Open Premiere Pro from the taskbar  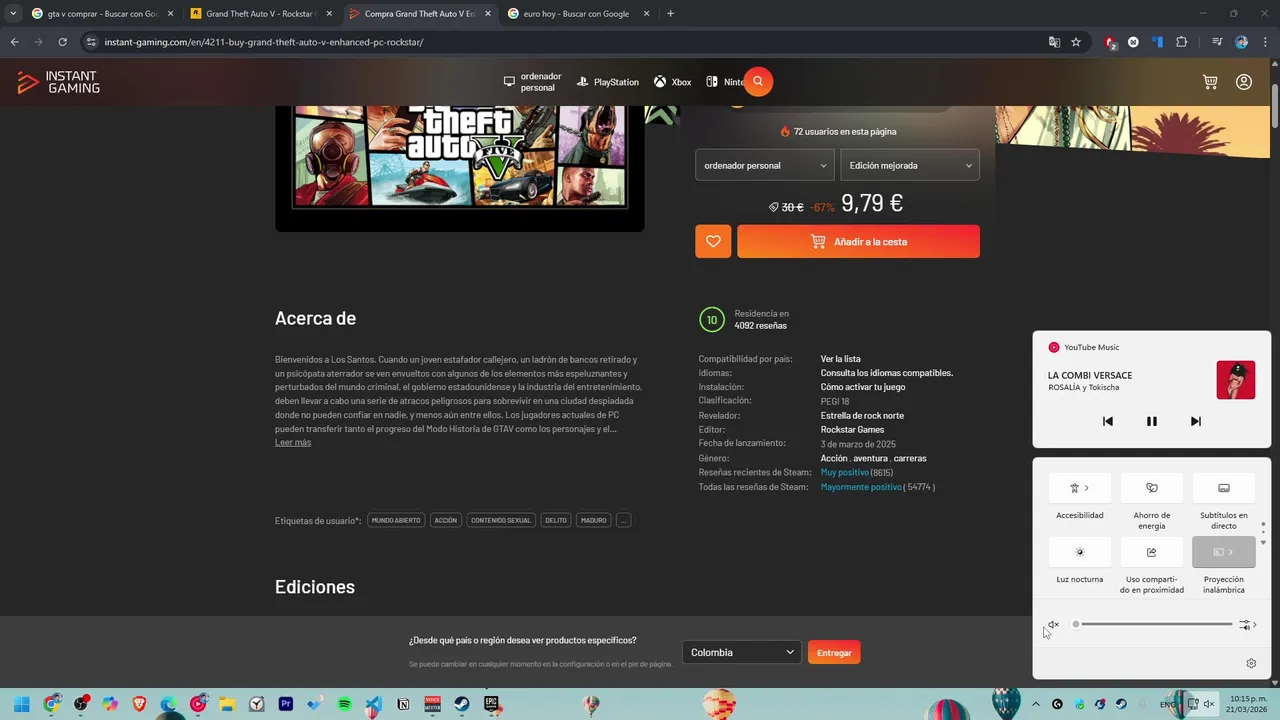tap(286, 704)
